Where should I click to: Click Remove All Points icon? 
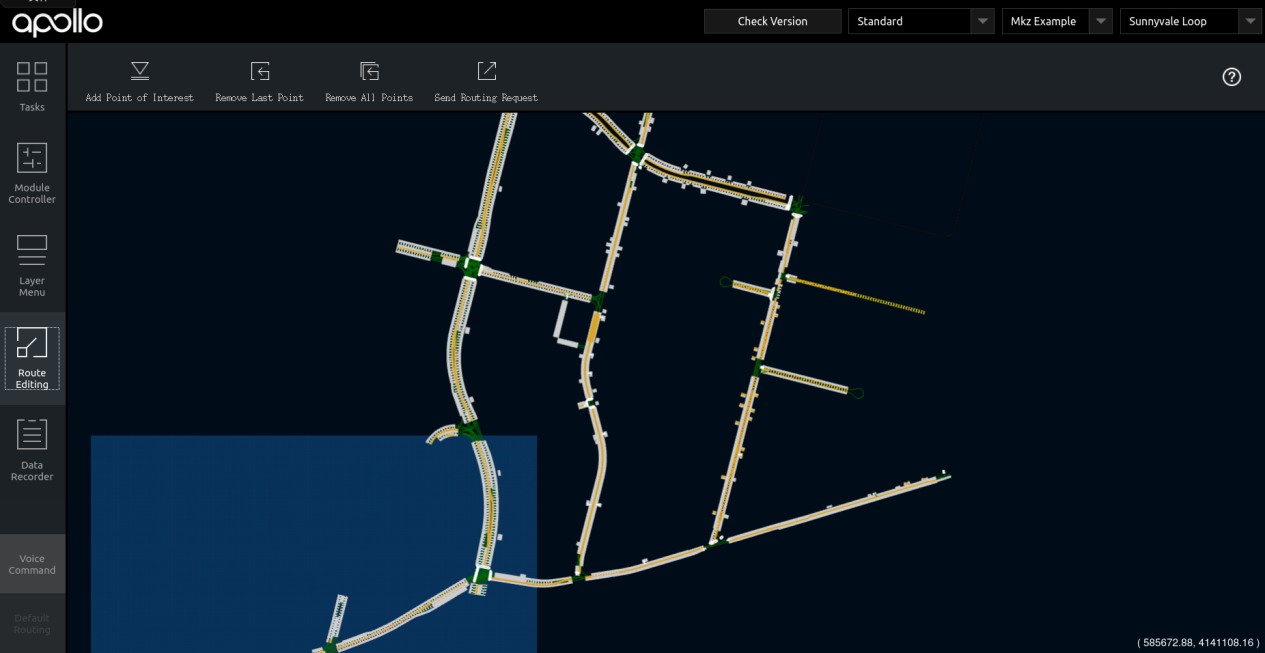coord(369,71)
